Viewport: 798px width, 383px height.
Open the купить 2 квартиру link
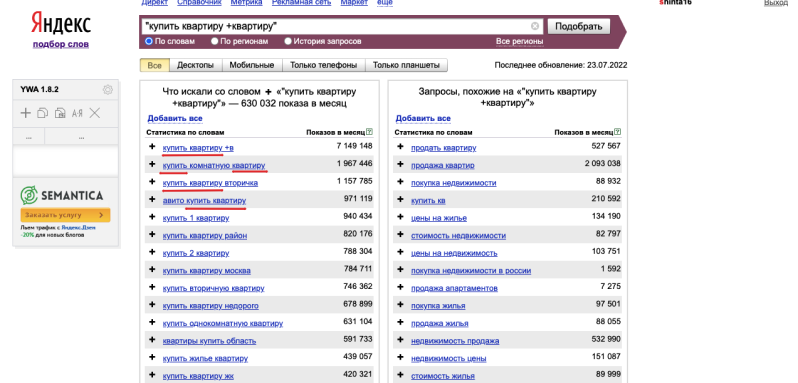point(196,253)
